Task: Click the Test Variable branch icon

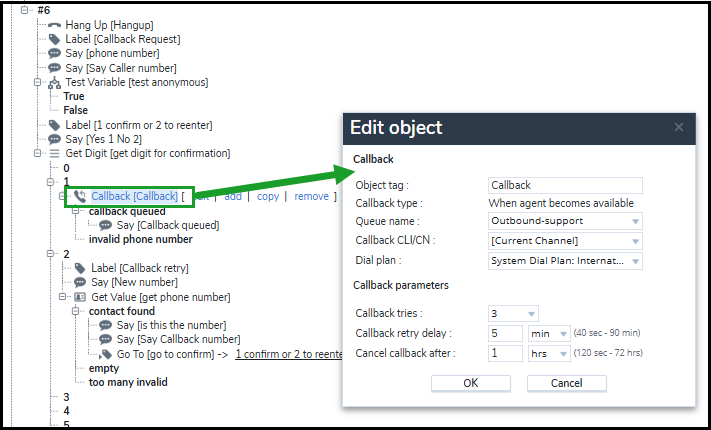Action: click(x=54, y=83)
